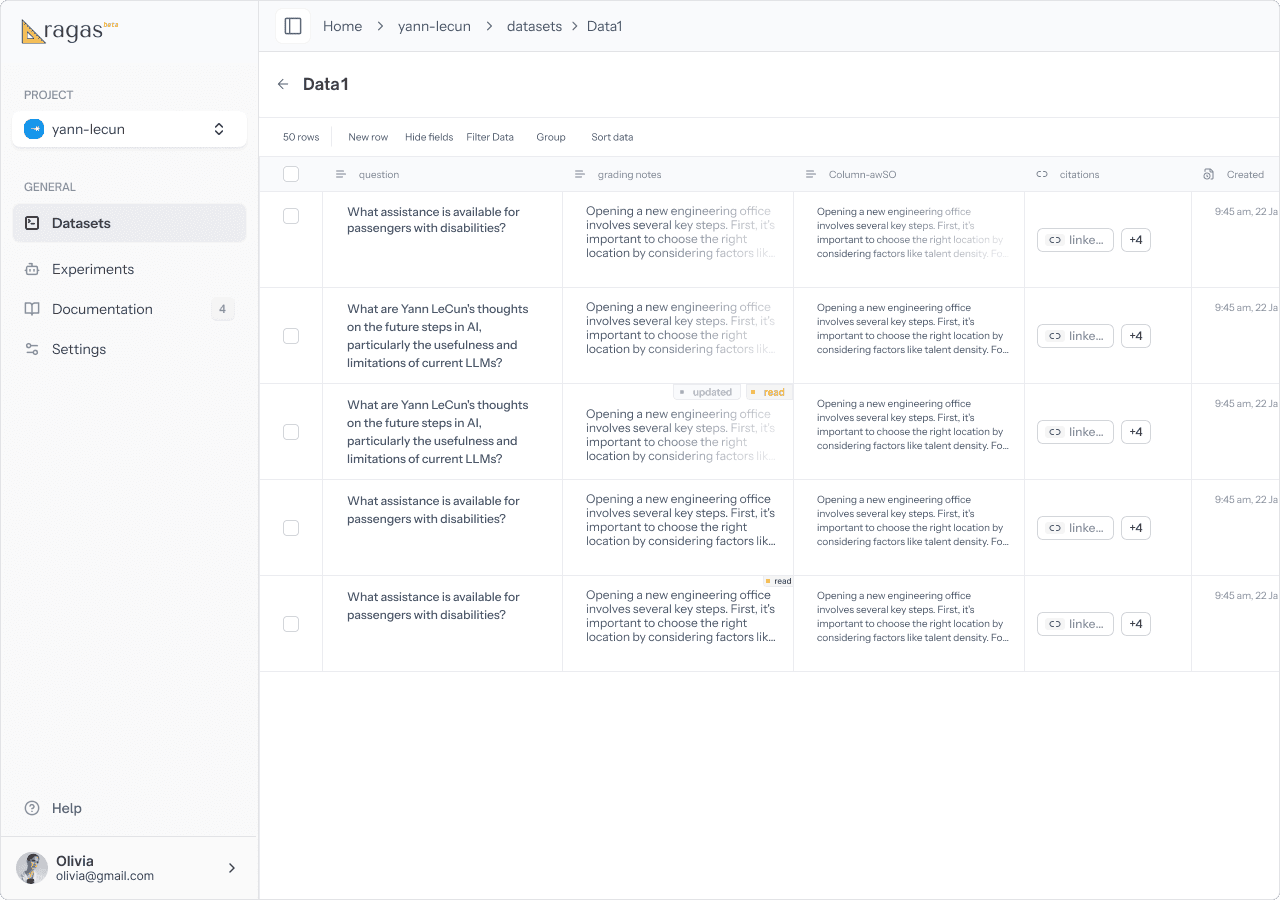Screen dimensions: 1280x900
Task: Click the icon beside Column-awSO header
Action: click(811, 174)
